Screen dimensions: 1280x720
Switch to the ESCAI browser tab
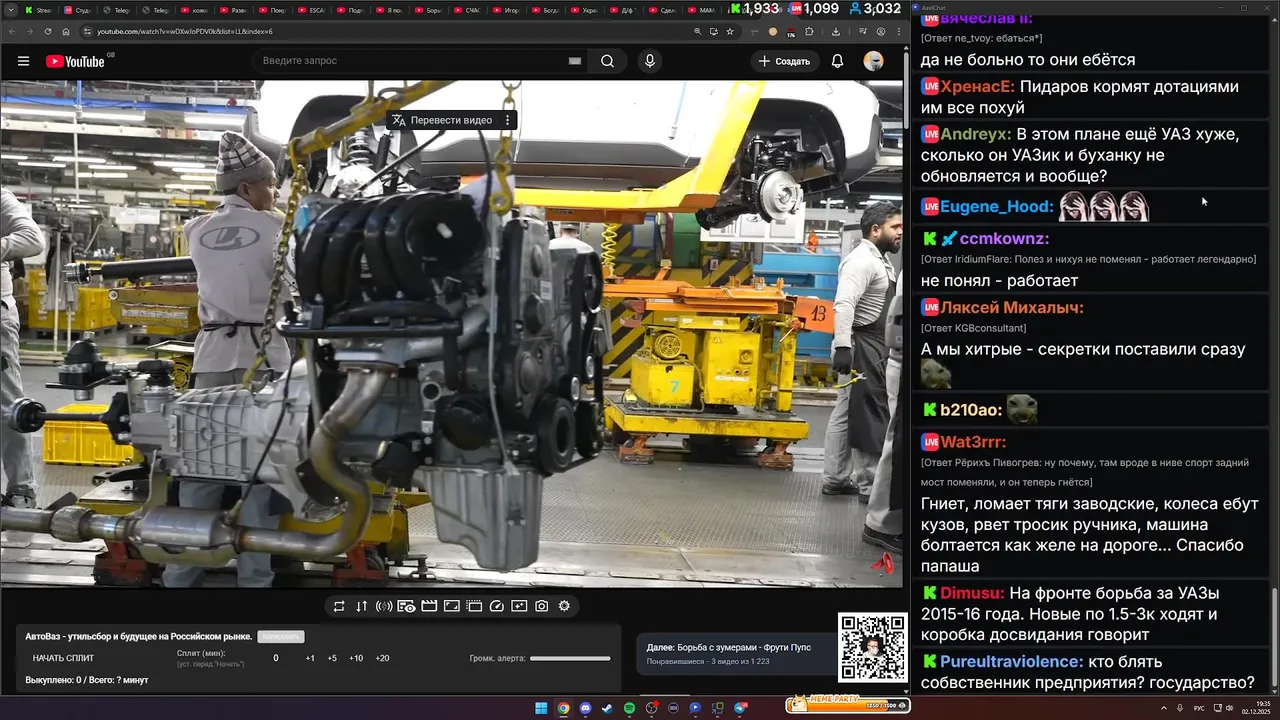coord(313,10)
